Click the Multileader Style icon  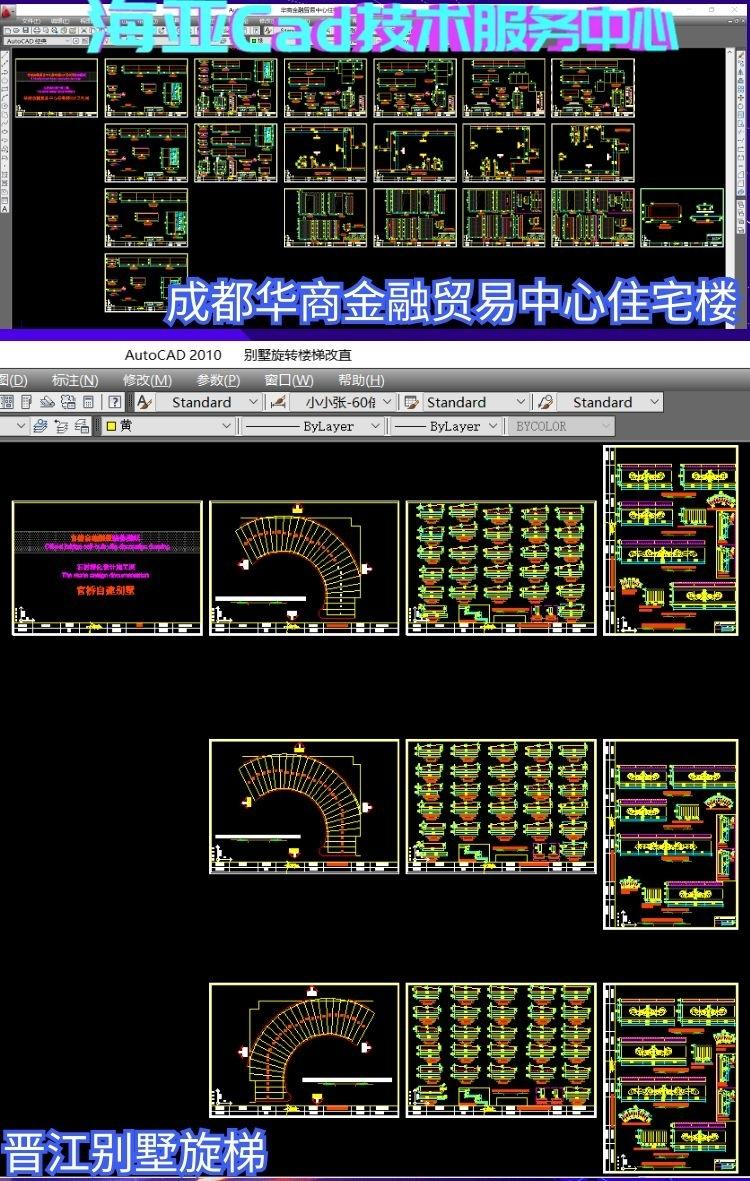pyautogui.click(x=546, y=402)
